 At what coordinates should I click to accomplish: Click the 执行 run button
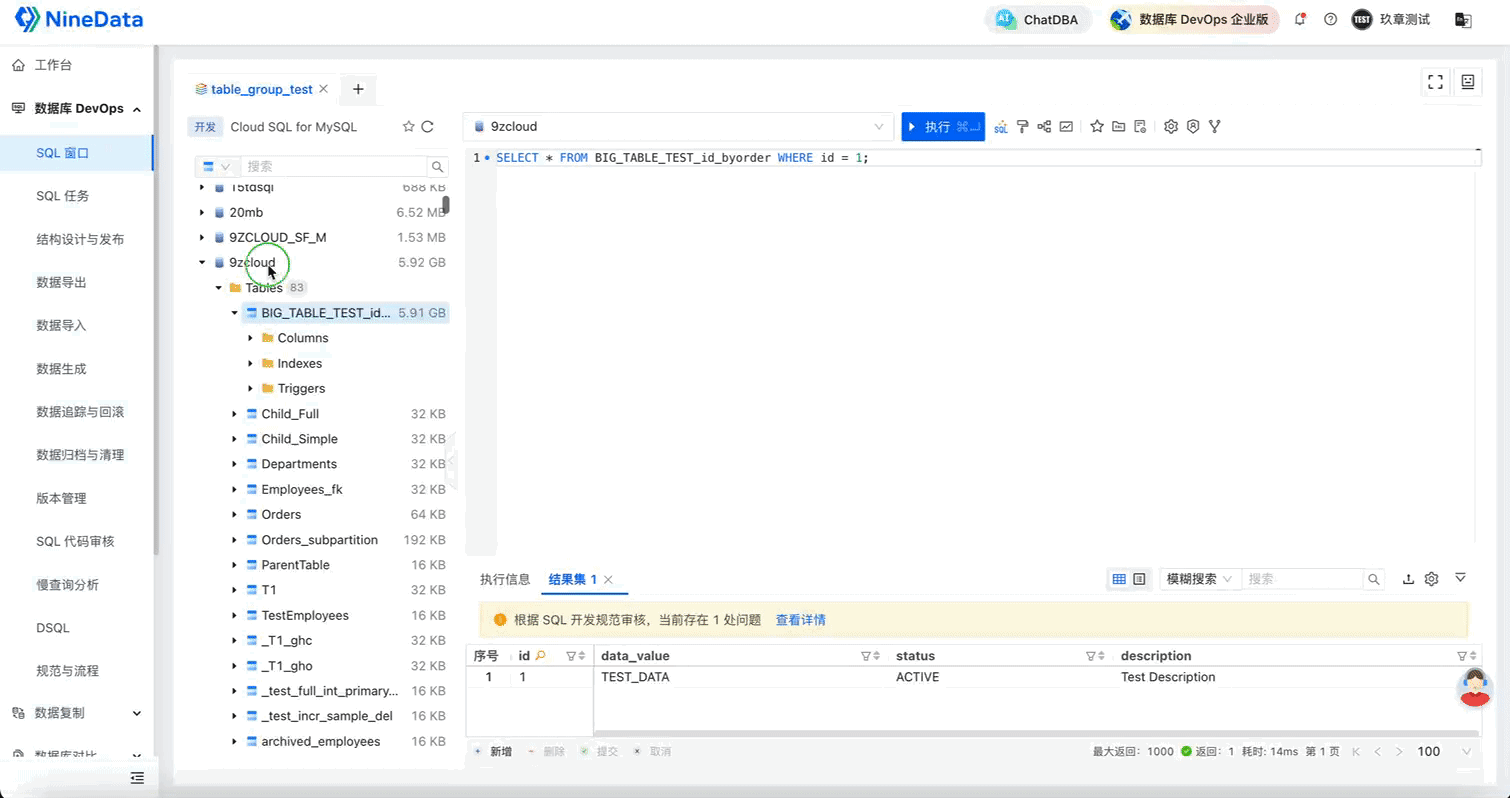click(x=943, y=127)
